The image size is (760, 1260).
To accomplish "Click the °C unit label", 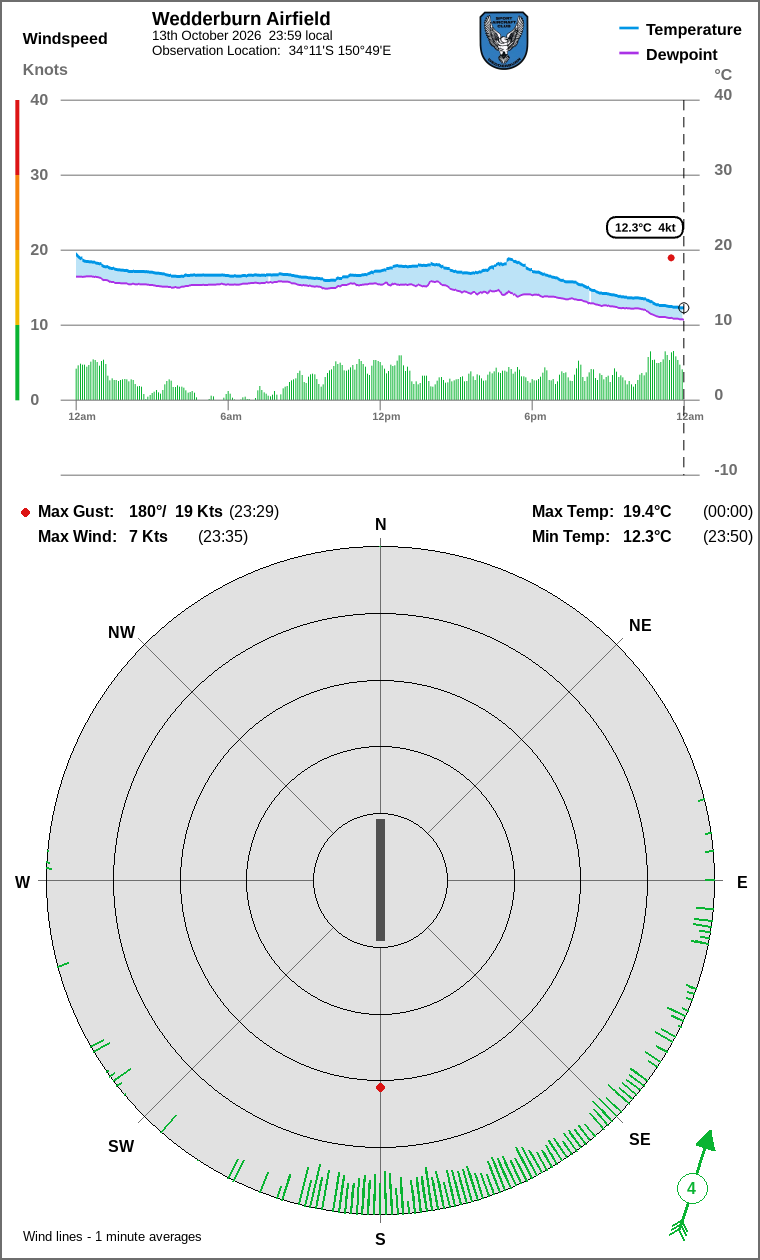I will click(x=723, y=74).
